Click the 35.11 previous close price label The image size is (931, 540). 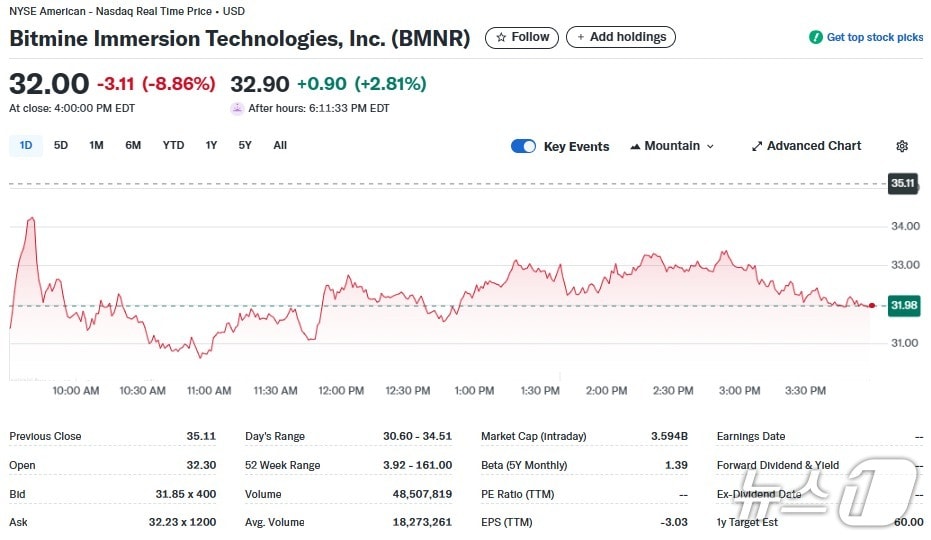coord(903,184)
